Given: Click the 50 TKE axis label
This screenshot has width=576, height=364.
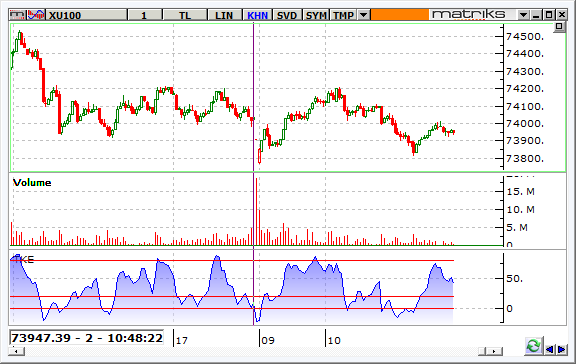Looking at the screenshot, I should click(x=514, y=278).
